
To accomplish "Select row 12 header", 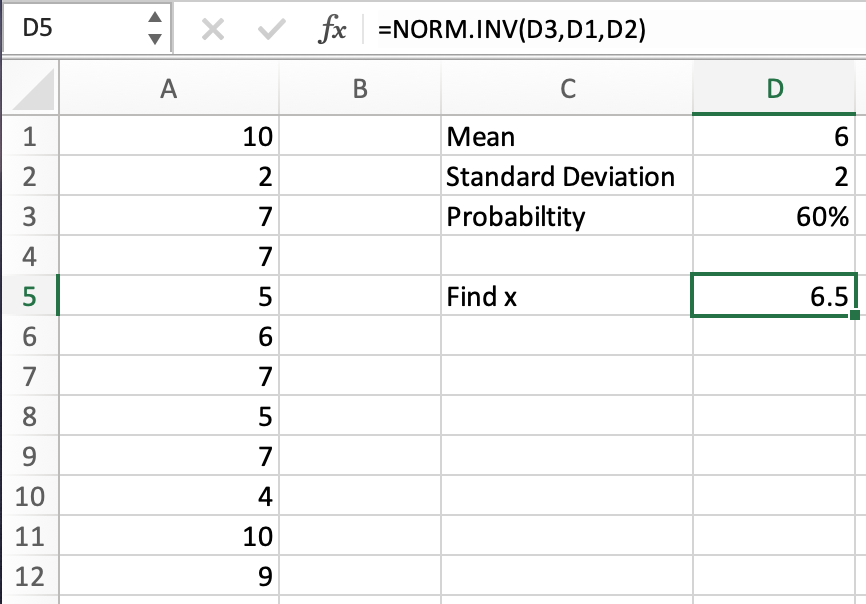I will 29,577.
